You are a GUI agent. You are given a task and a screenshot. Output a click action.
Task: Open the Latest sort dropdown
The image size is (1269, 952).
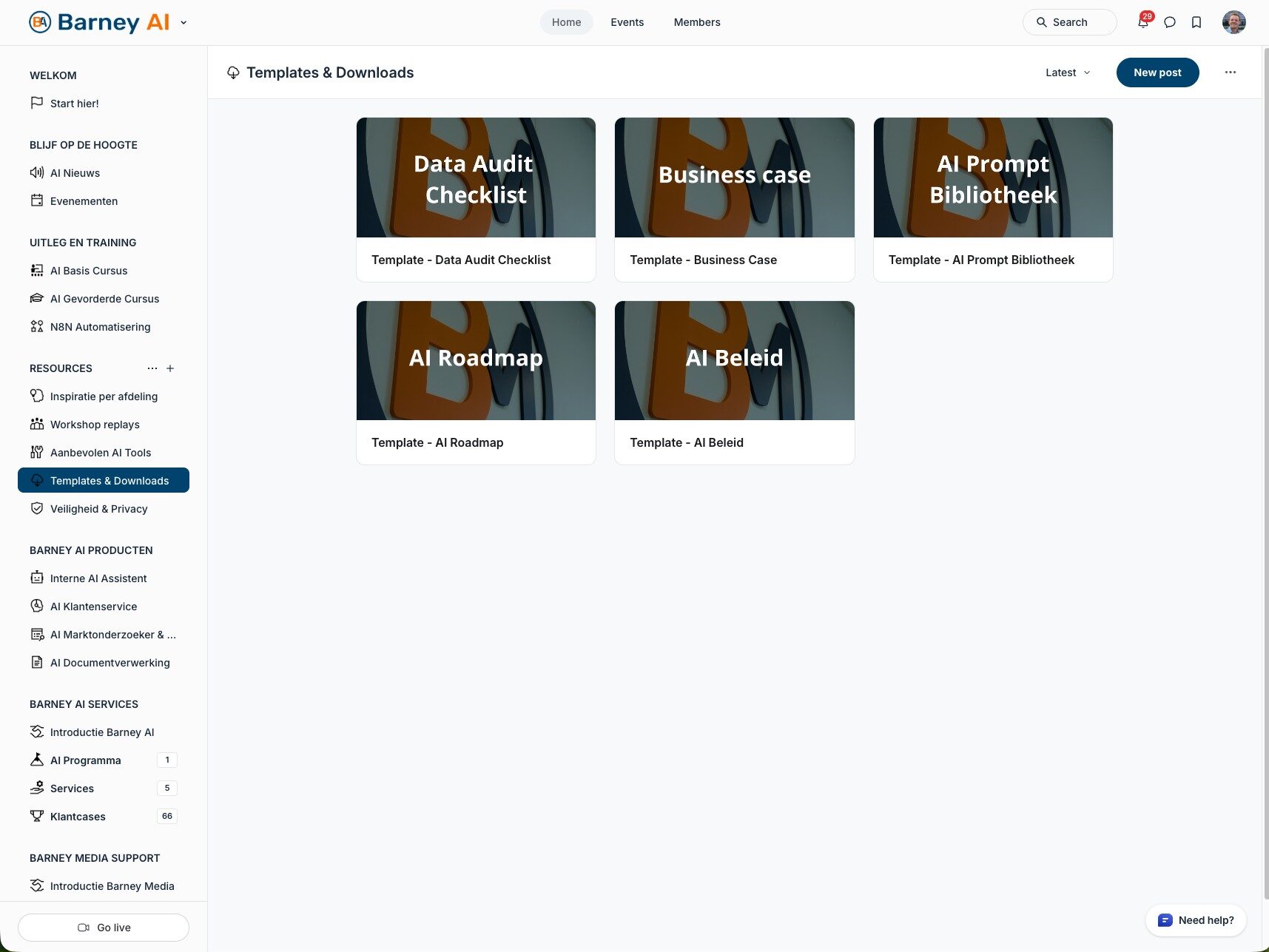1067,72
